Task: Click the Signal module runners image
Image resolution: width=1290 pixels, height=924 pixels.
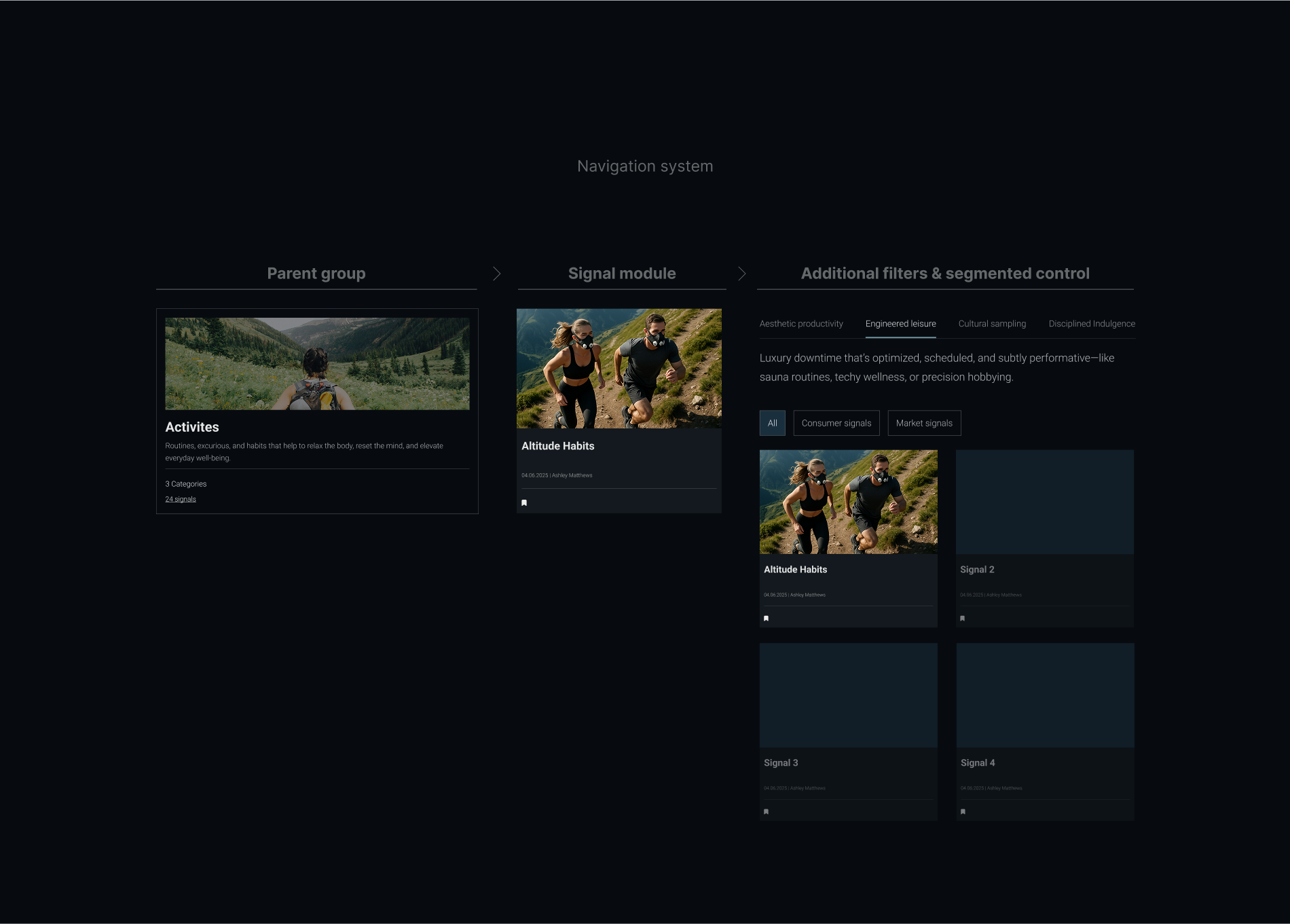Action: click(619, 369)
